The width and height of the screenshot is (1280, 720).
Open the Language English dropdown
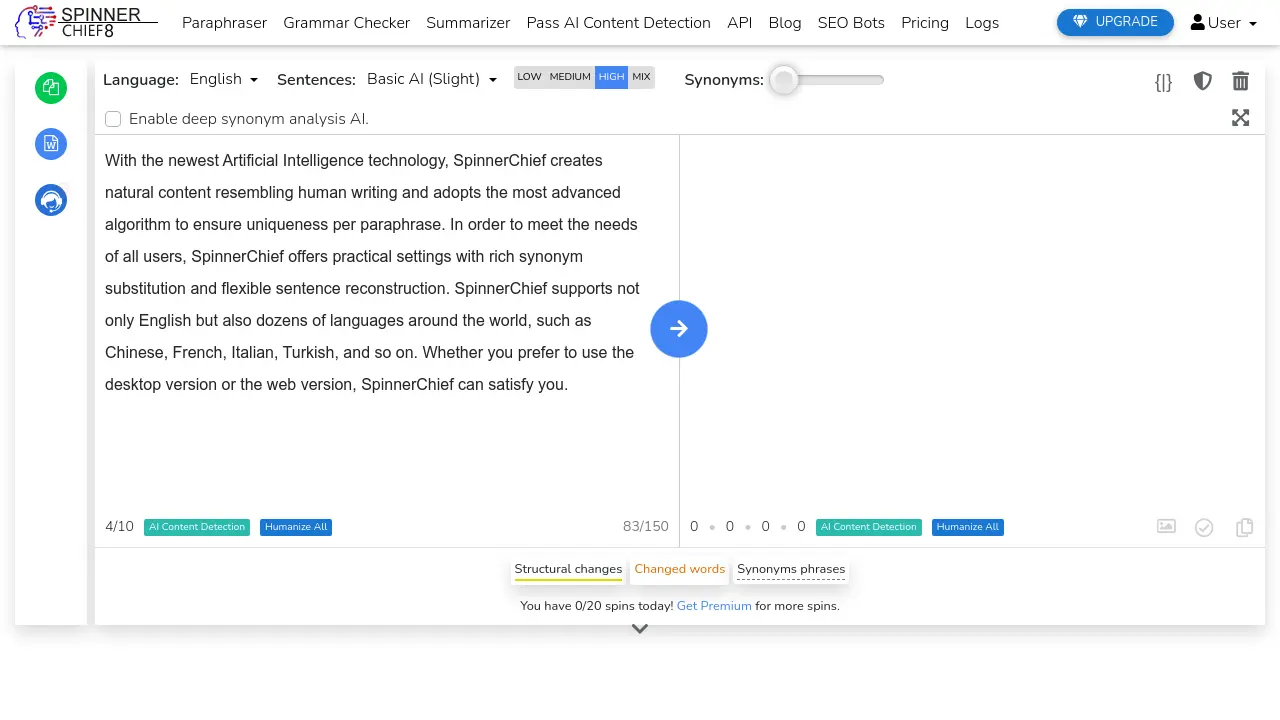(224, 79)
